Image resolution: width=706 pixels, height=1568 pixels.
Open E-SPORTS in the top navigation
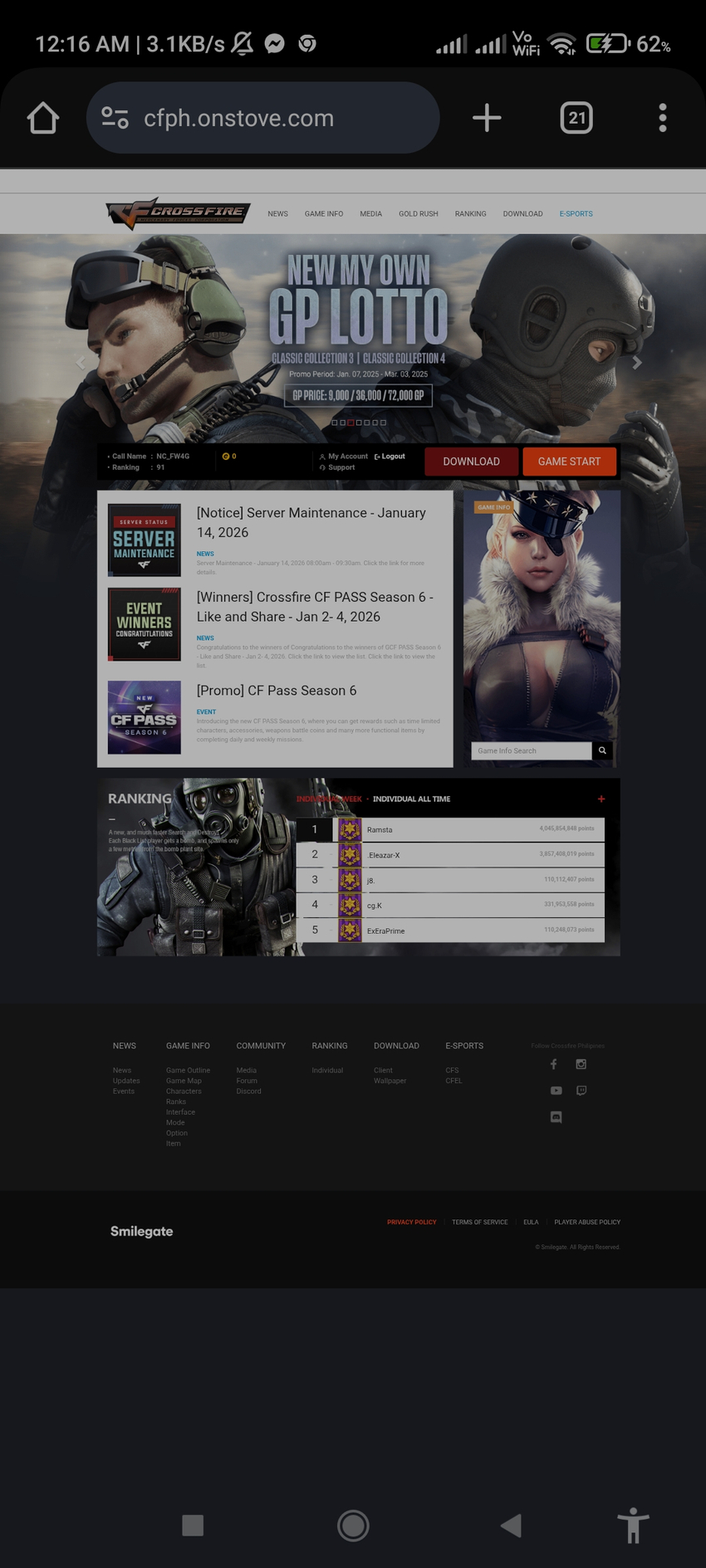tap(576, 214)
